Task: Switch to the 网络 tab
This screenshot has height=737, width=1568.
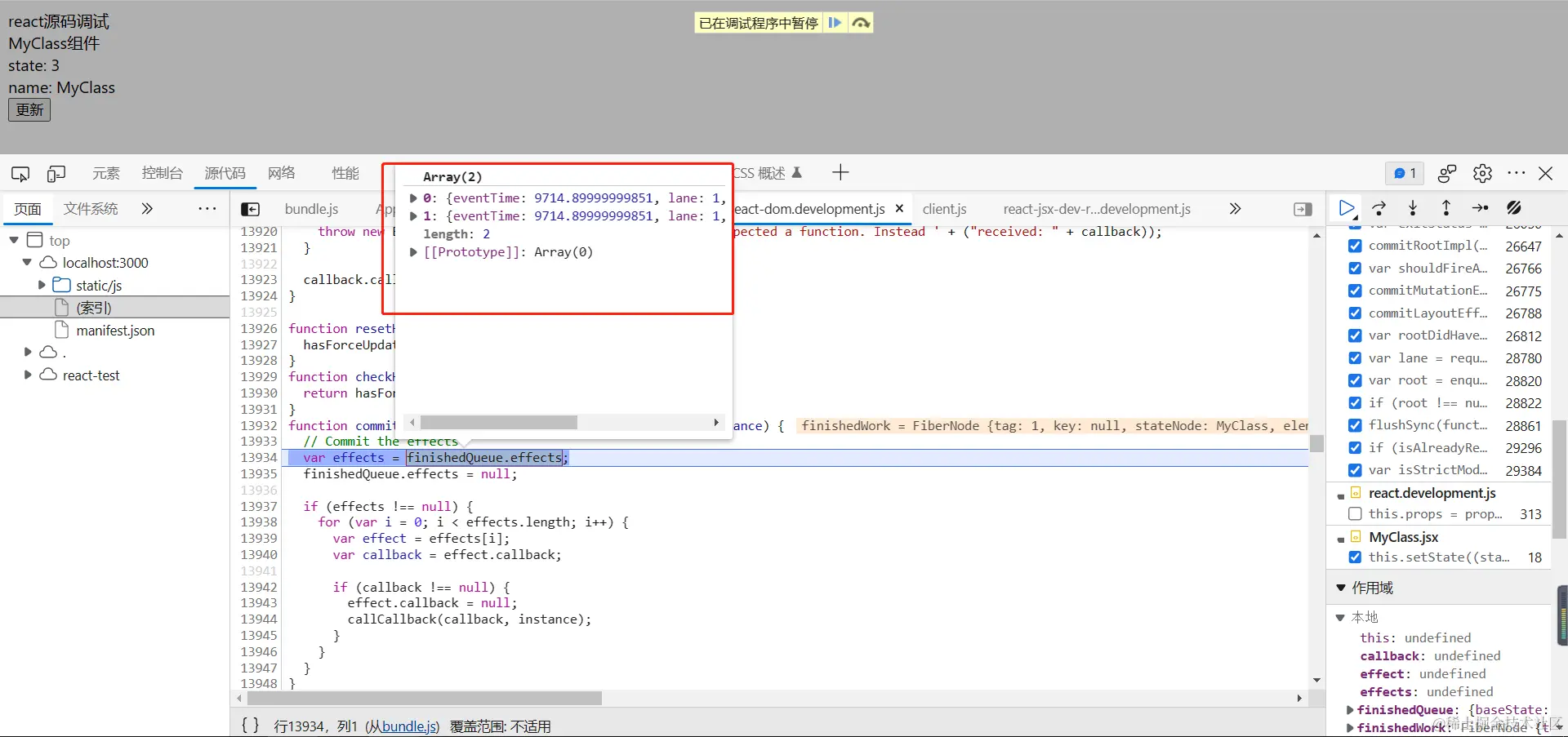Action: (282, 173)
